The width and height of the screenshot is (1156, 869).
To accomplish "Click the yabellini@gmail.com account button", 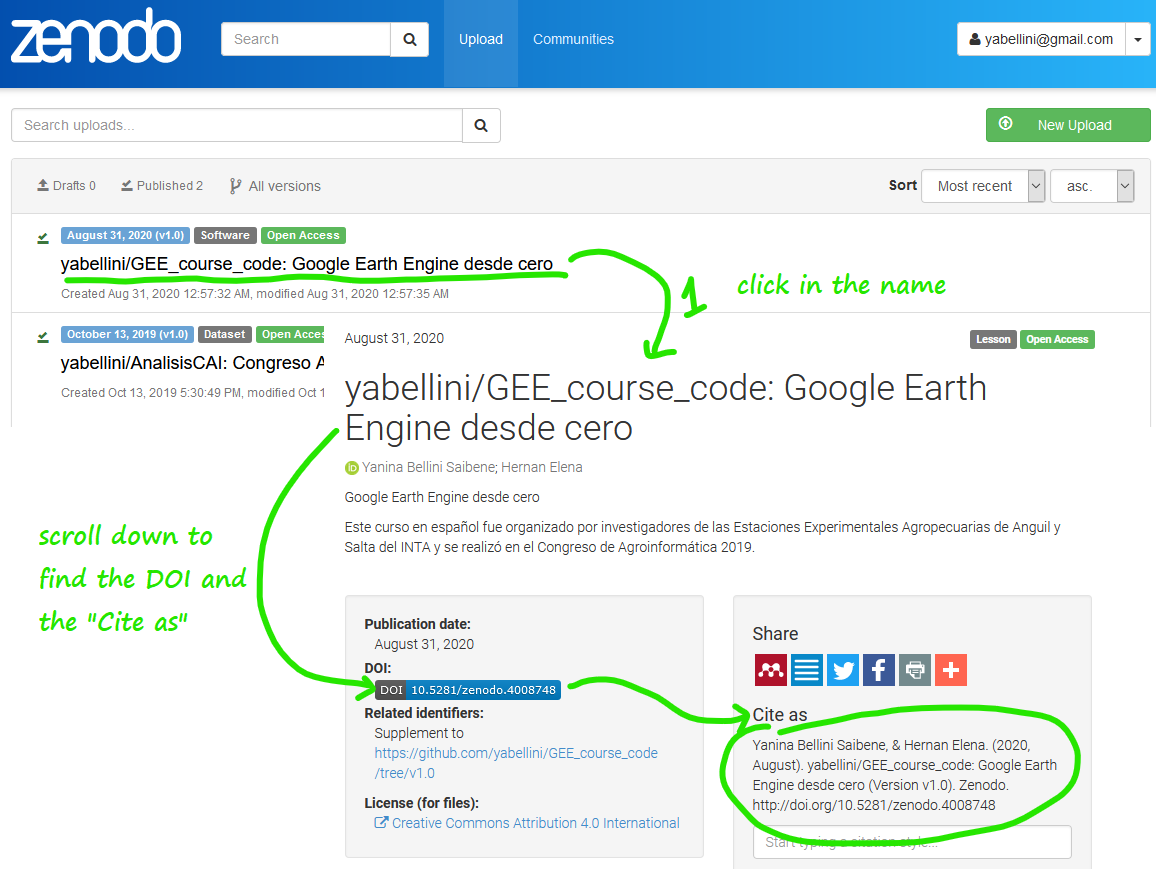I will click(x=1041, y=39).
